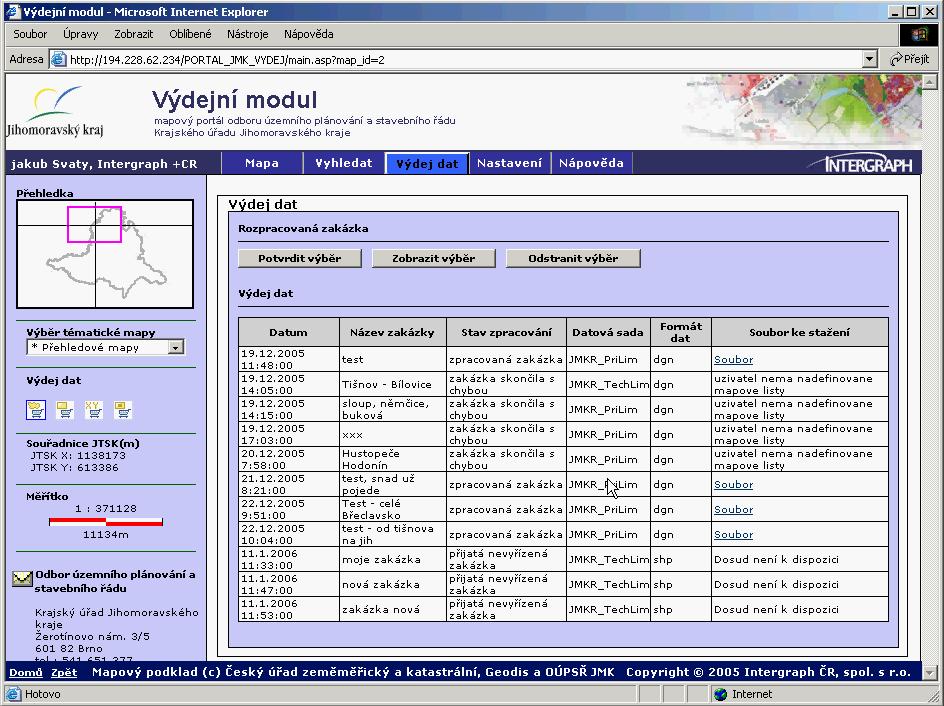Follow the Domů link in the footer
944x706 pixels.
point(26,672)
